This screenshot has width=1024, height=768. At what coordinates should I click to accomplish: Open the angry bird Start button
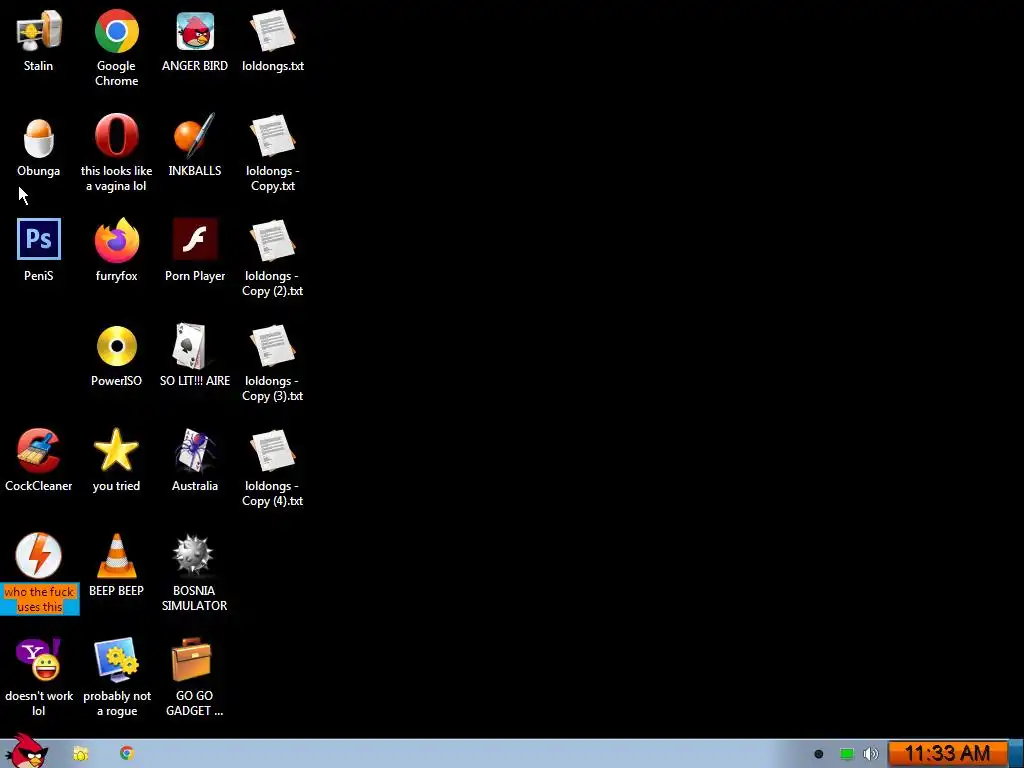(26, 751)
